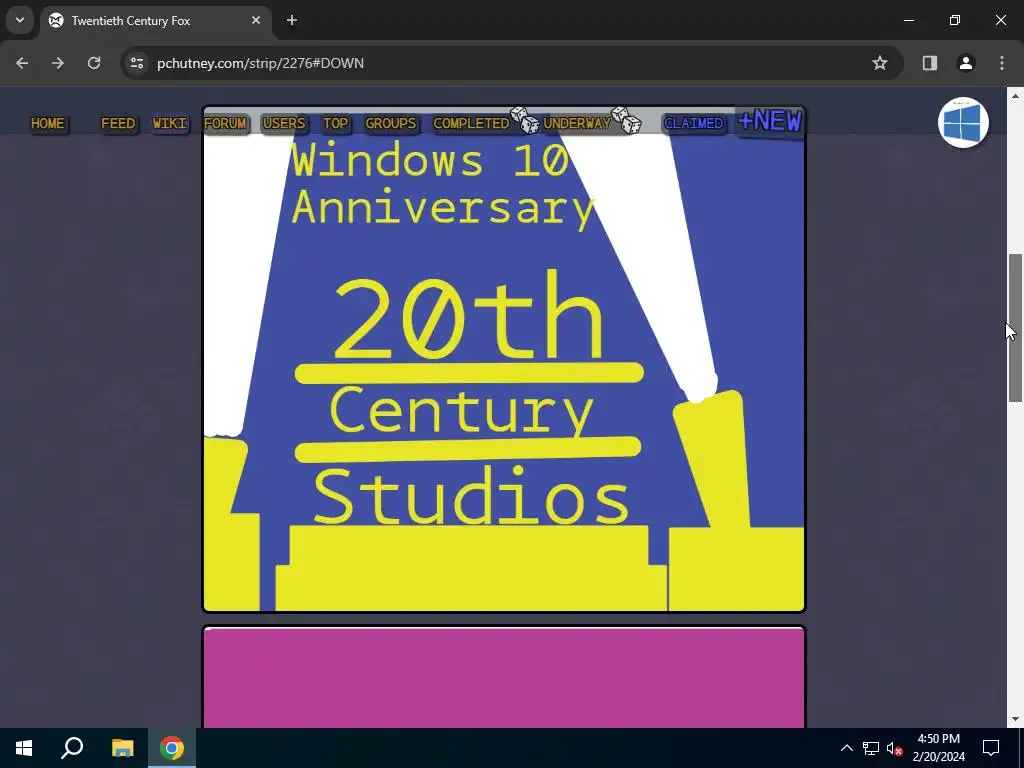1024x768 pixels.
Task: Start a +NEW strip
Action: pos(770,121)
